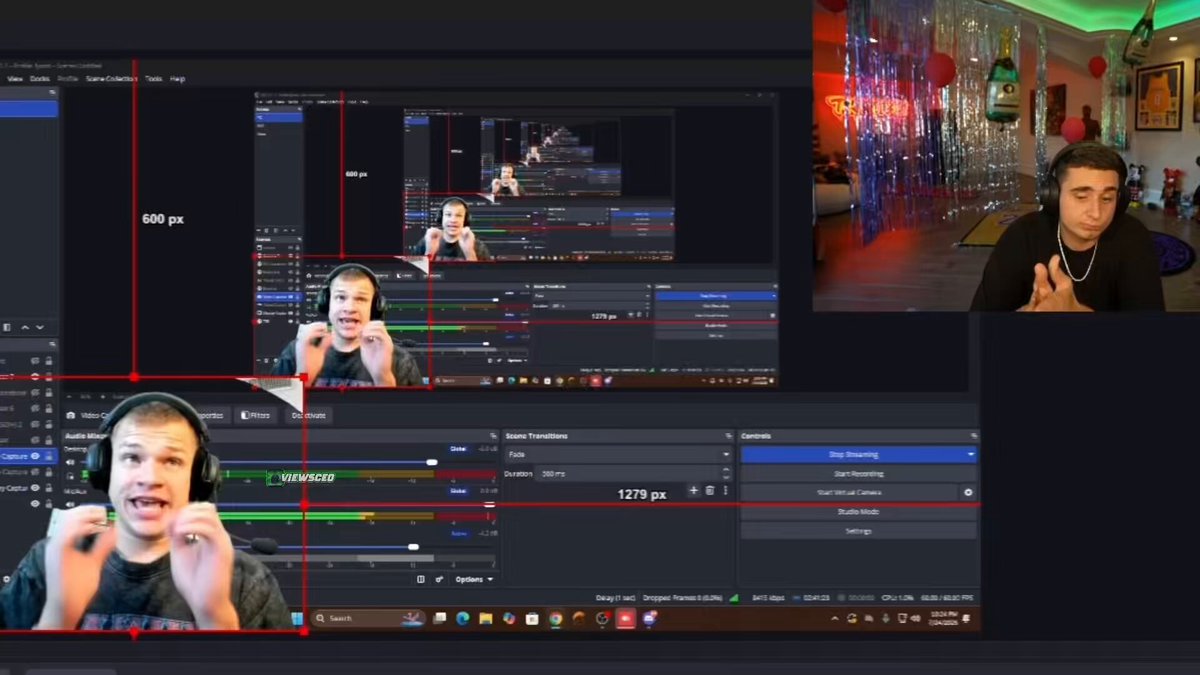Open transition properties three-dot menu

point(725,490)
